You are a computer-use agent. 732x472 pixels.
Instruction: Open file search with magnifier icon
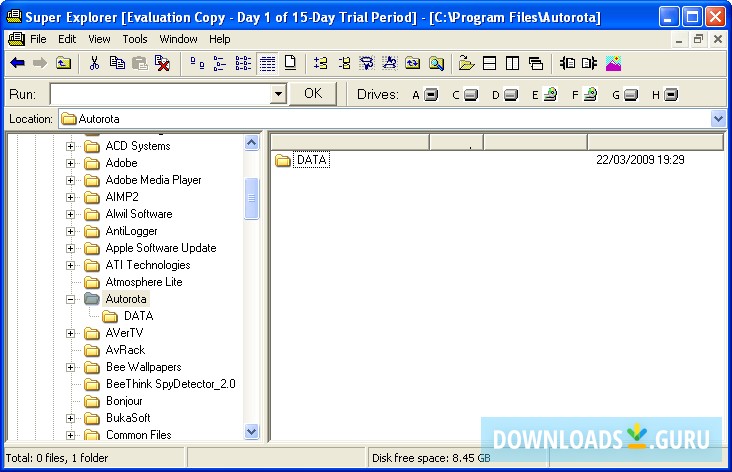pos(436,63)
